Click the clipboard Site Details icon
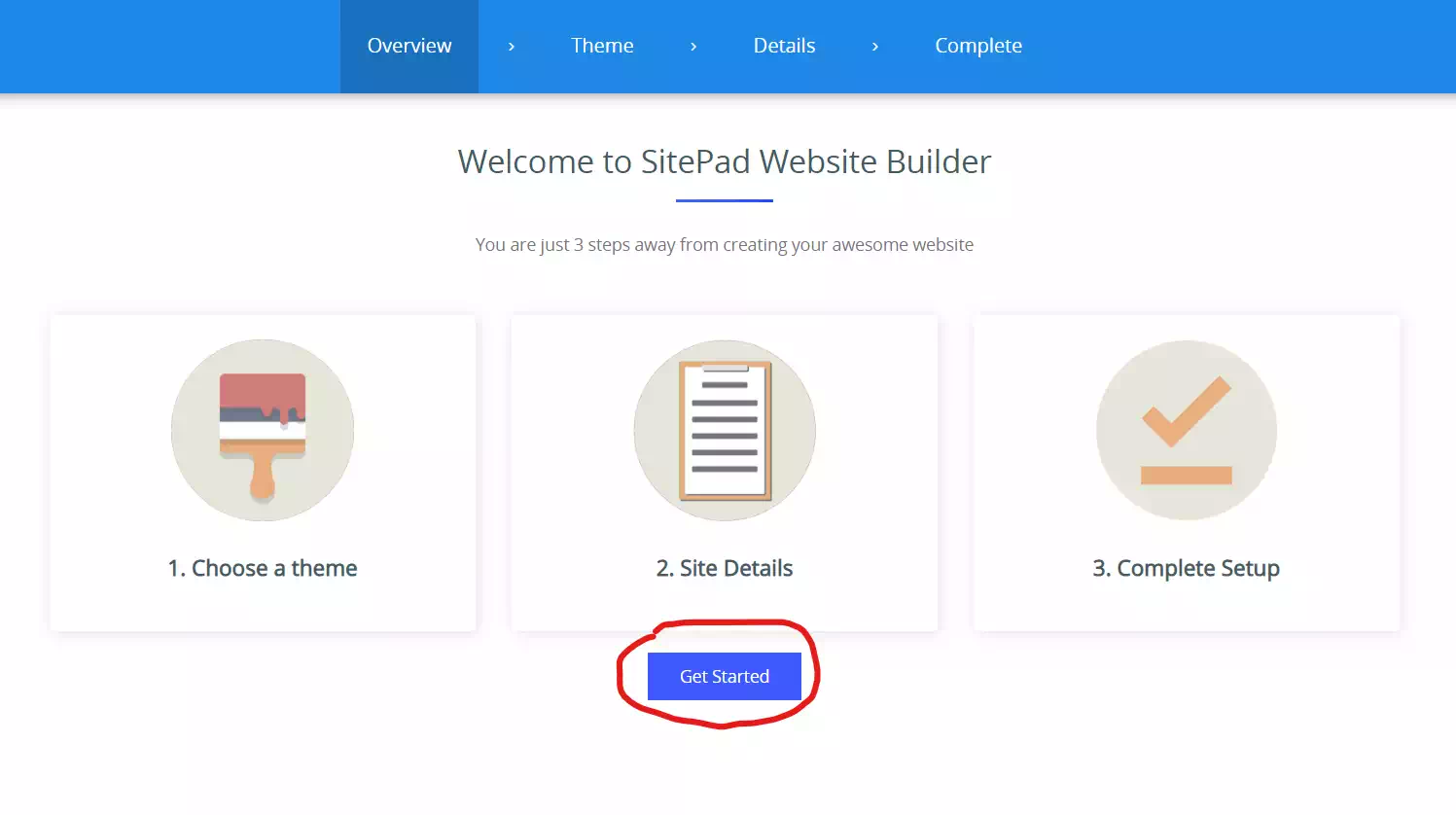Image resolution: width=1456 pixels, height=815 pixels. (725, 430)
